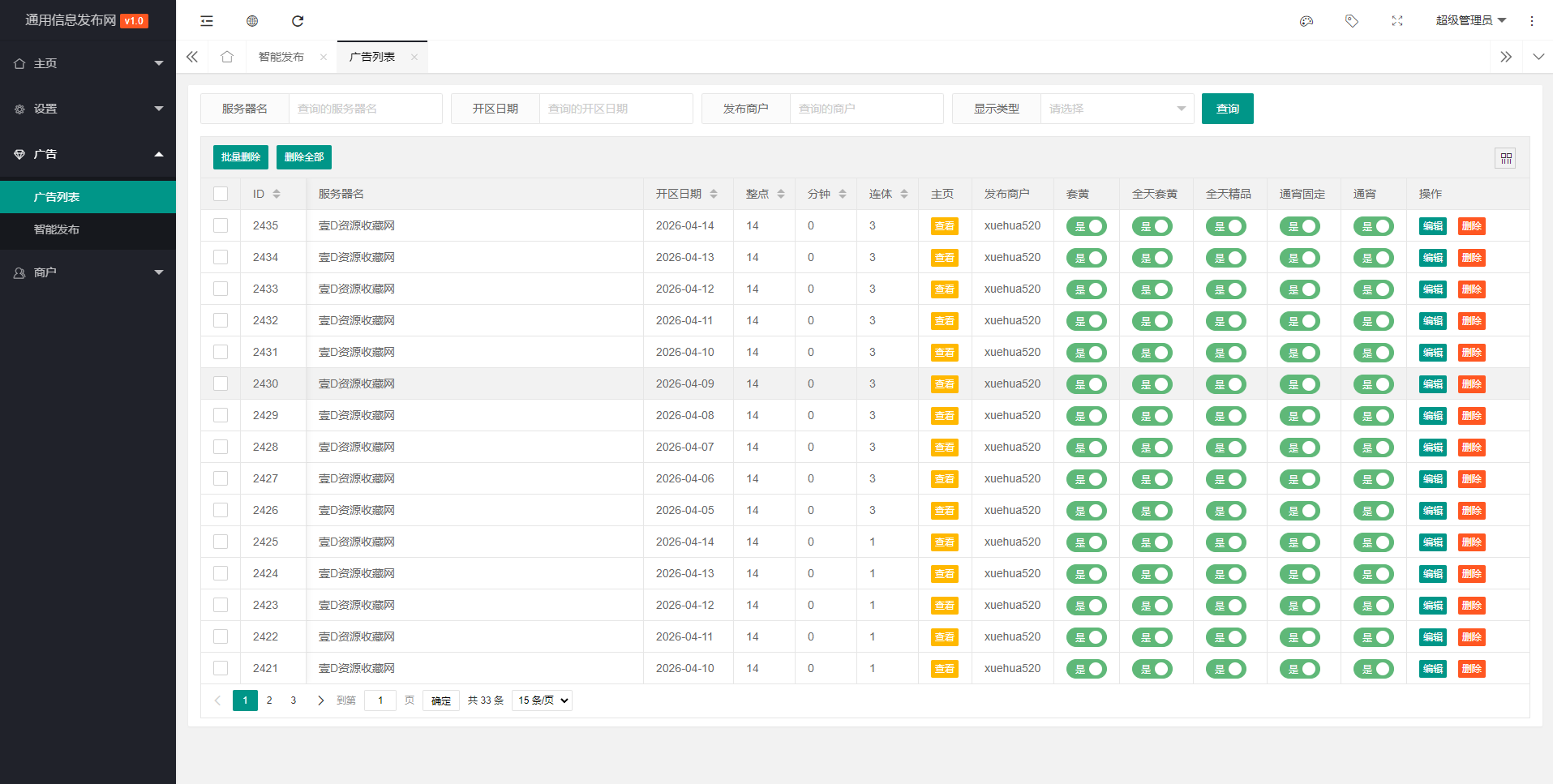Screen dimensions: 1553x784
Task: Change the 15 条/页 page size selector
Action: pos(542,700)
